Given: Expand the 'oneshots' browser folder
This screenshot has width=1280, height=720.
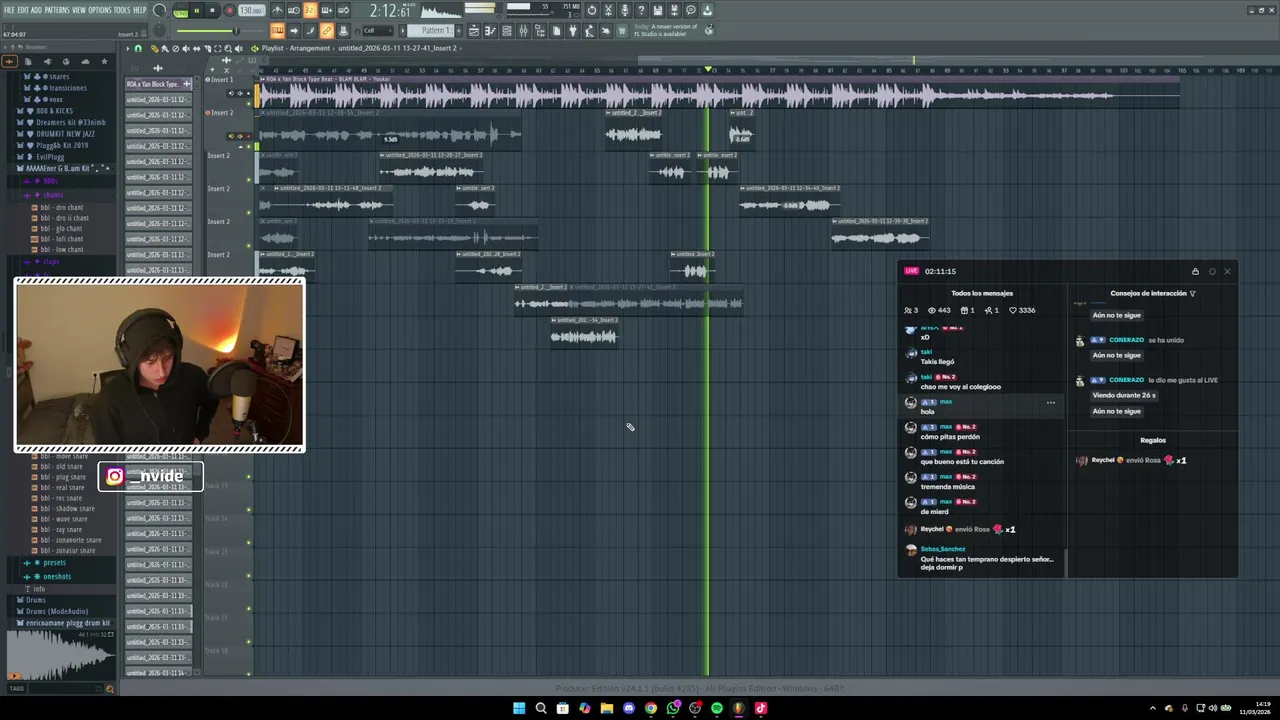Looking at the screenshot, I should 57,576.
